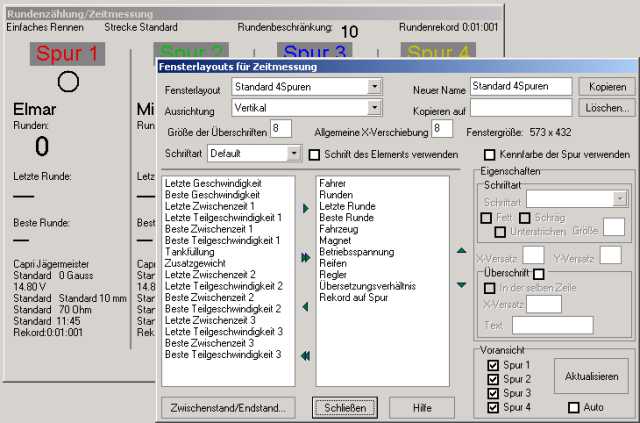Click the Kopieren button
The width and height of the screenshot is (640, 423).
(x=606, y=87)
